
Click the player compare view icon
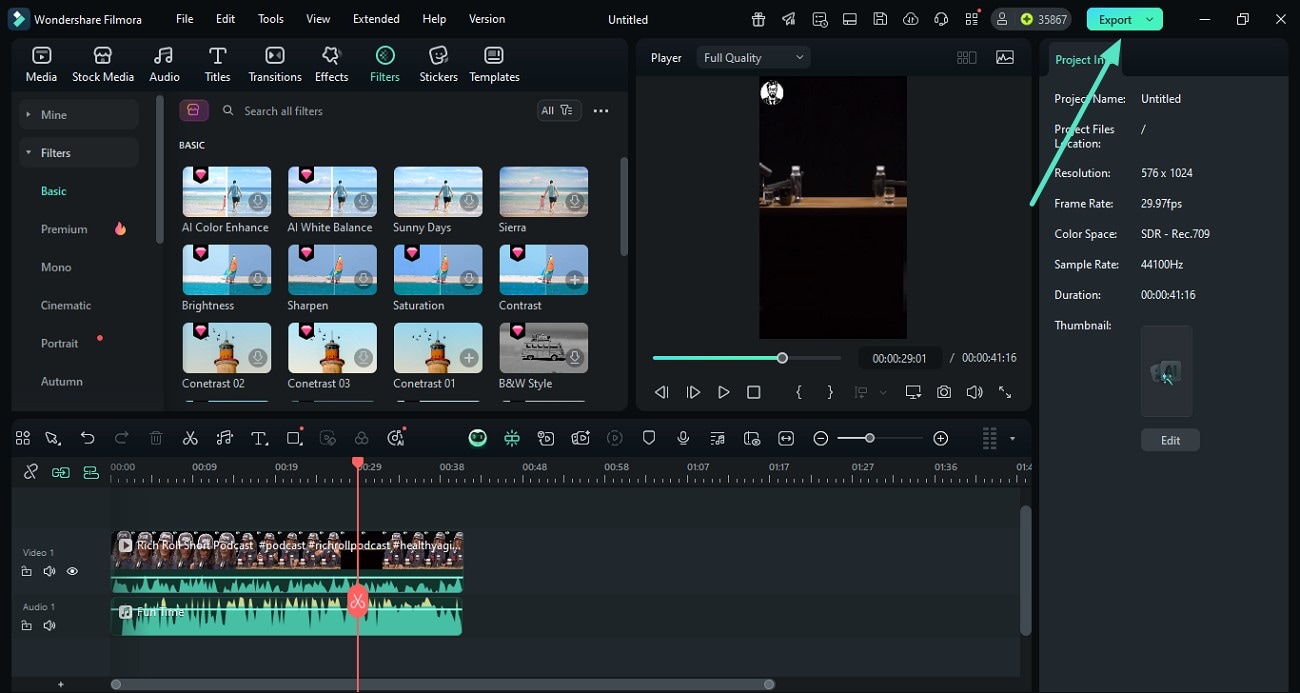coord(966,58)
